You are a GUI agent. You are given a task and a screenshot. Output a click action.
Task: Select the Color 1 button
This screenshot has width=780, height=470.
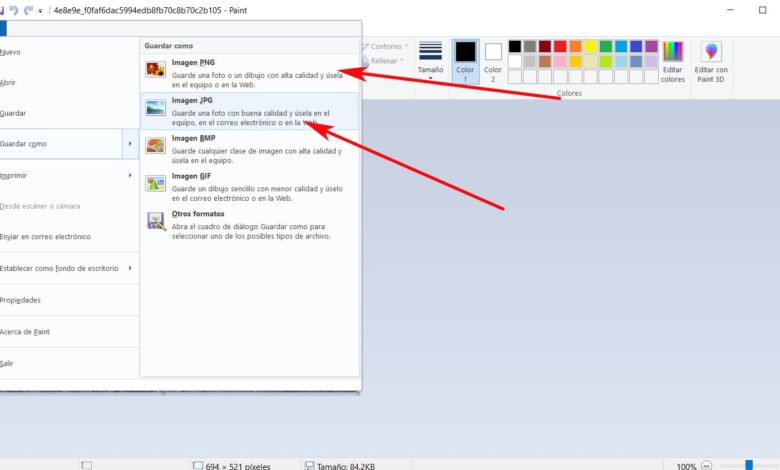click(465, 62)
